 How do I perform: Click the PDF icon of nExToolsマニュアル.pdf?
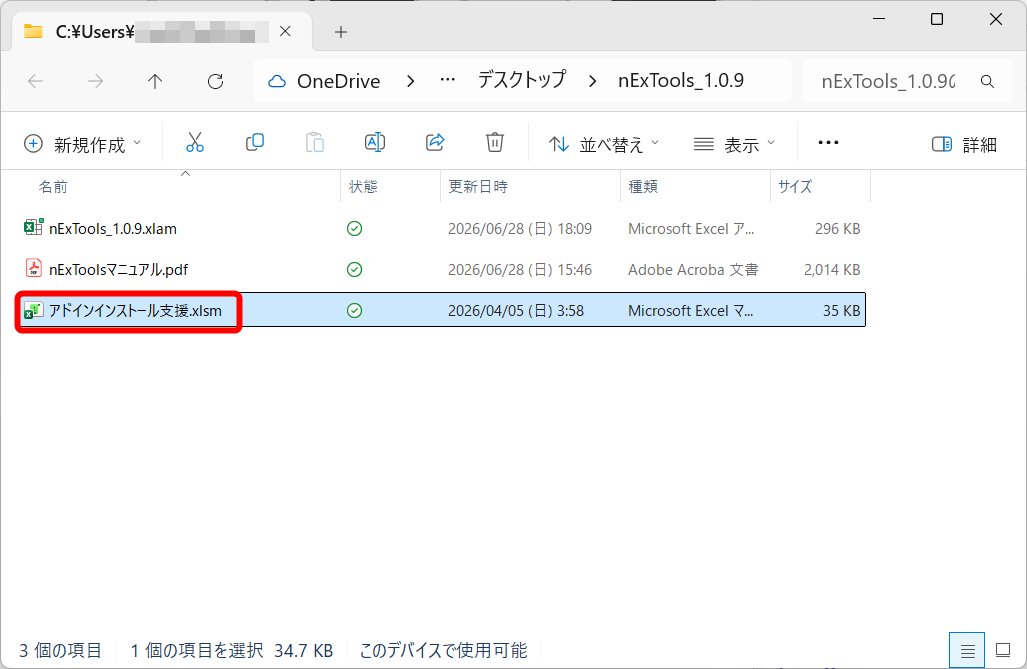[x=33, y=269]
